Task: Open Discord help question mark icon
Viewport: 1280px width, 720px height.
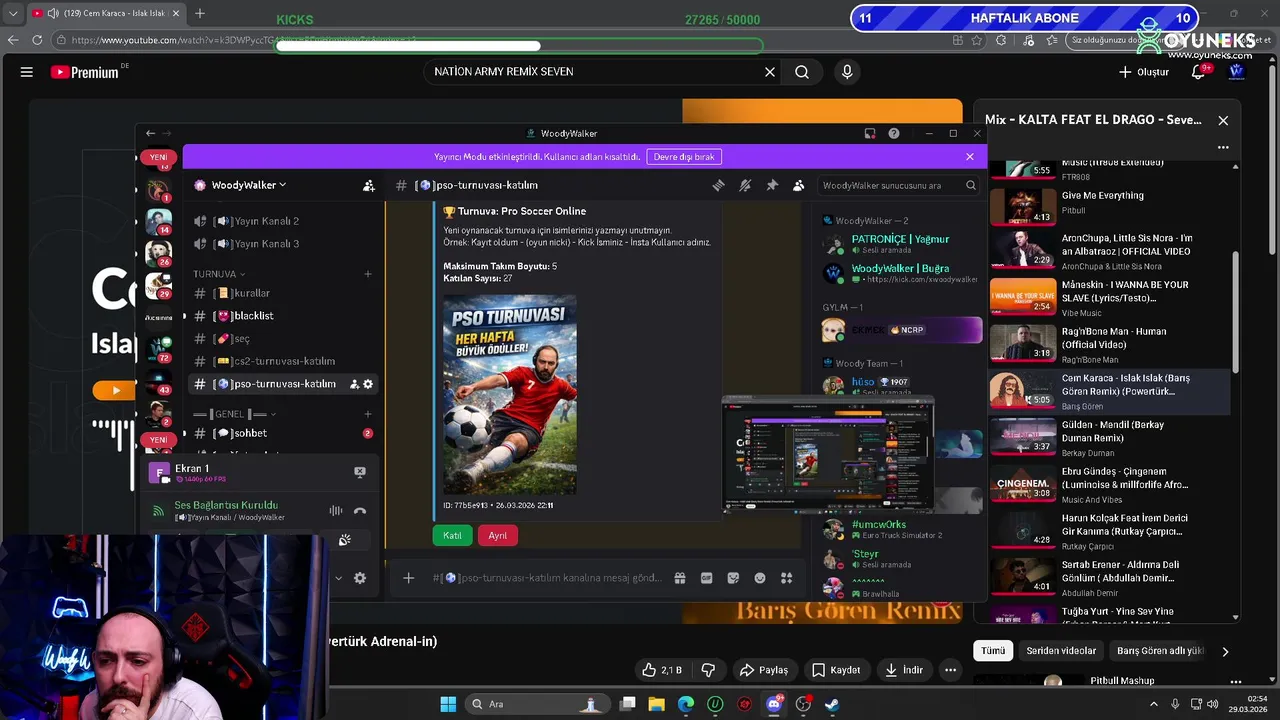Action: 894,133
